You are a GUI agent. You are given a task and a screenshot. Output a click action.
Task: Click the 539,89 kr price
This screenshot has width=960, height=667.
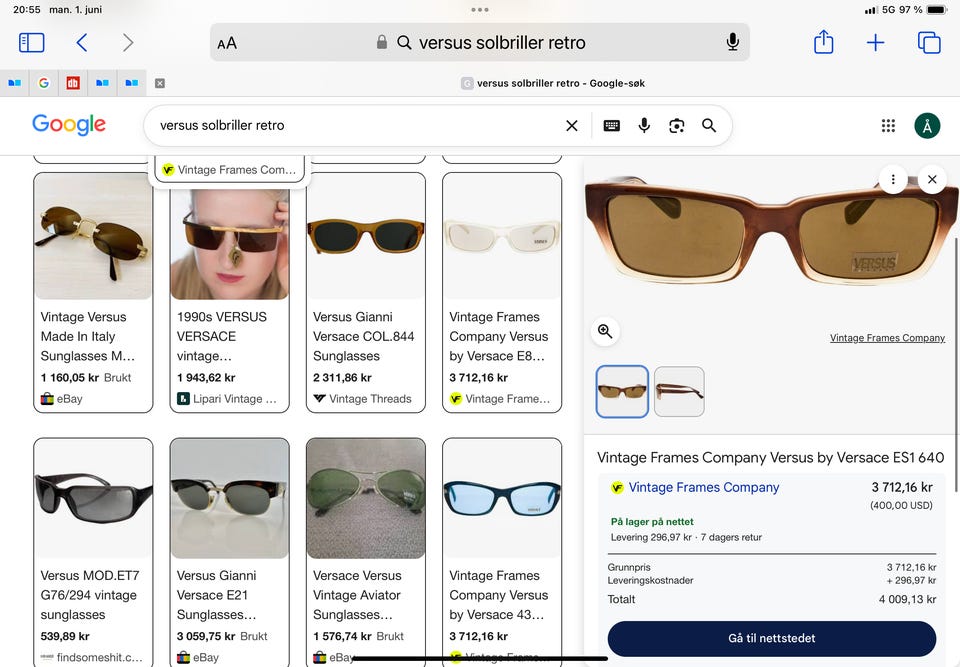pyautogui.click(x=65, y=636)
